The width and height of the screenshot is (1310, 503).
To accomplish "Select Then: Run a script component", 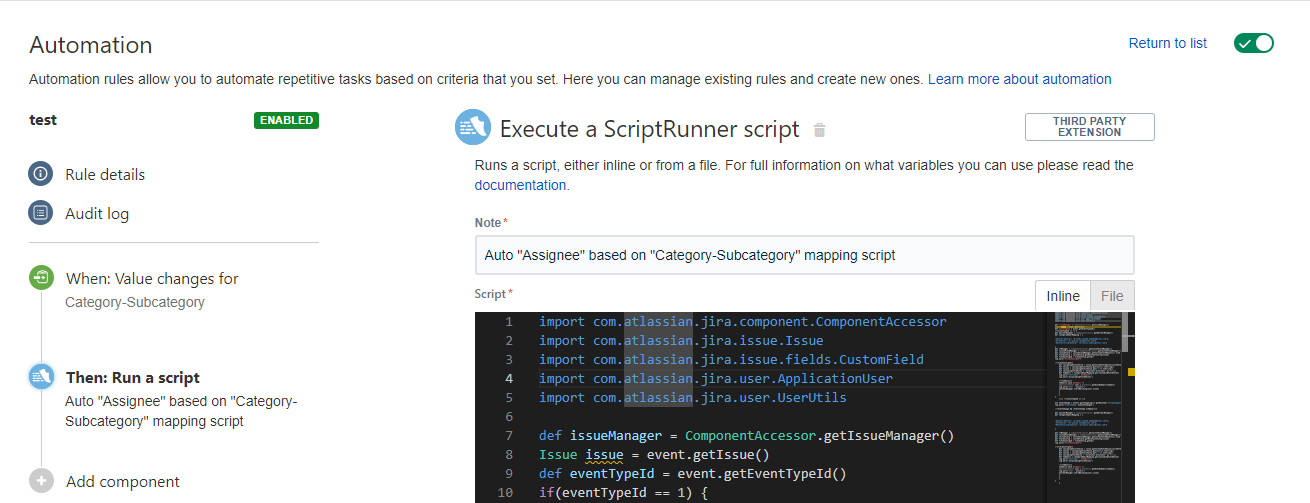I will click(x=133, y=377).
